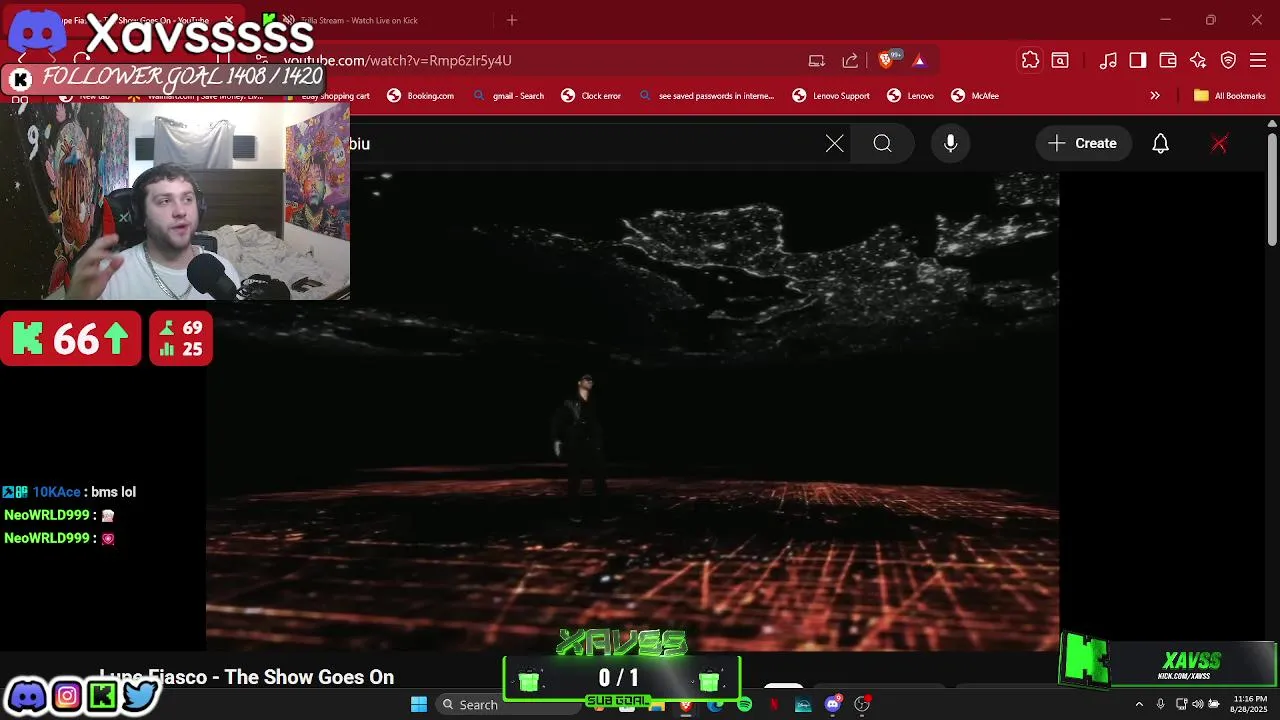Viewport: 1280px width, 720px height.
Task: Open the Extensions puzzle icon
Action: [x=1030, y=60]
